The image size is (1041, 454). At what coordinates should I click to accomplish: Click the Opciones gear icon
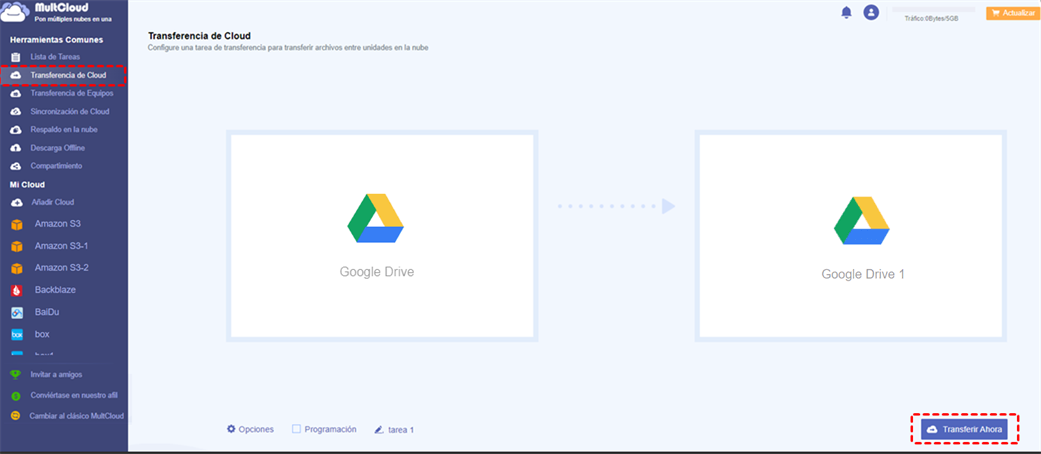(231, 429)
